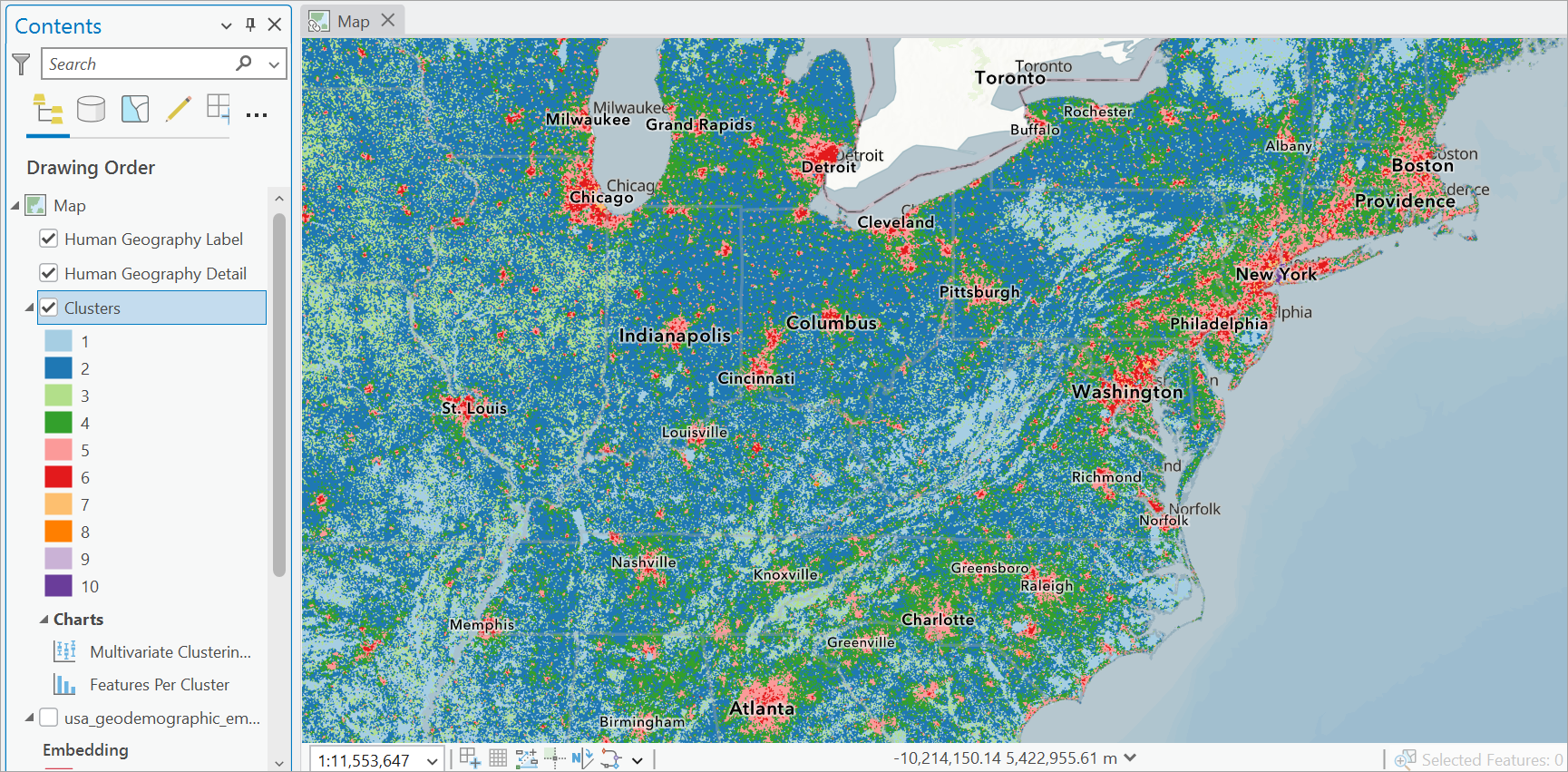Toggle Human Geography Label layer checkbox
The height and width of the screenshot is (772, 1568).
click(49, 239)
